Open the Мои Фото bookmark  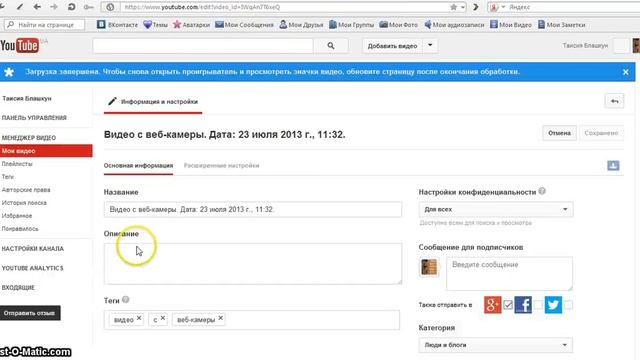tap(398, 24)
